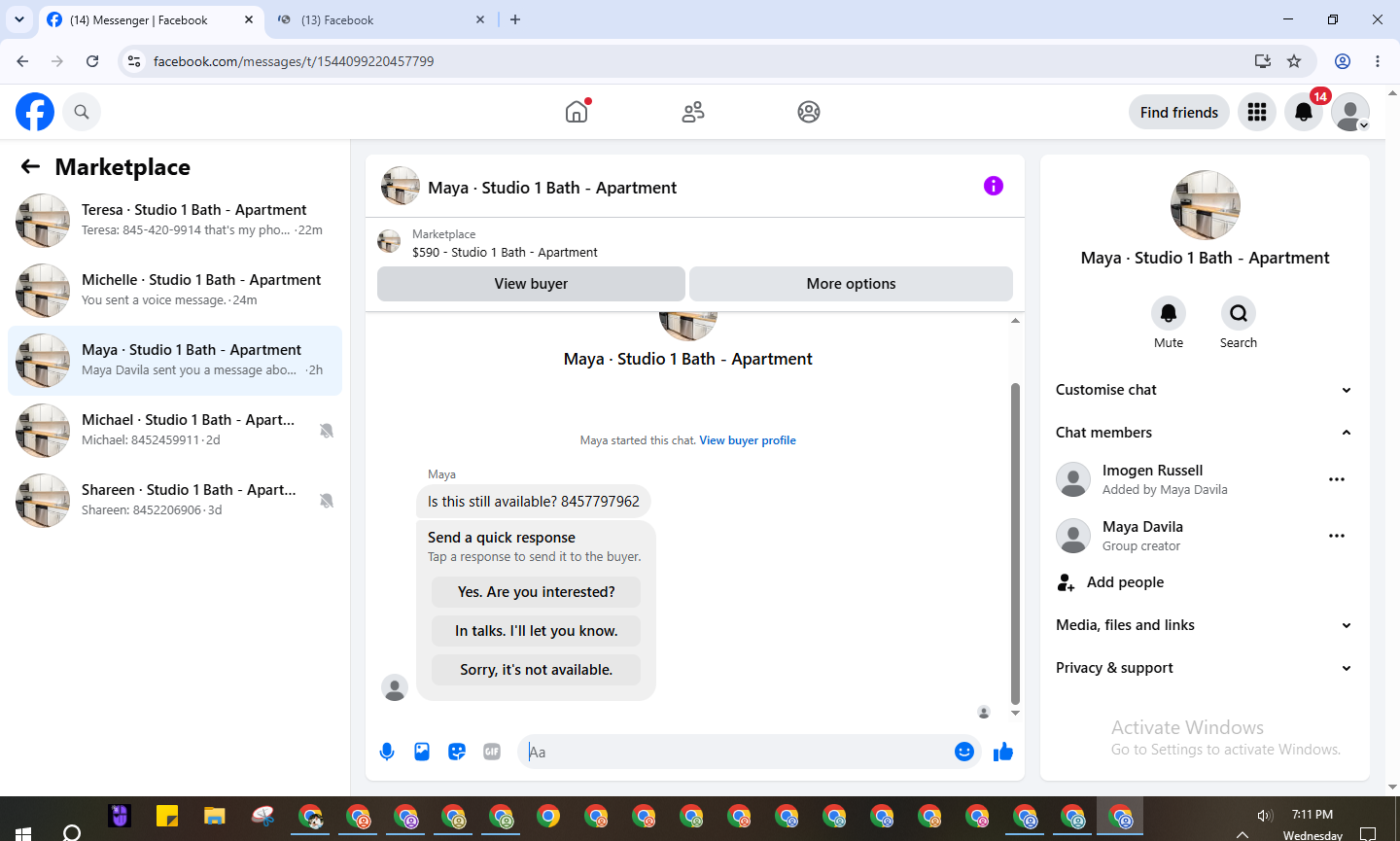
Task: Toggle Mute for this chat
Action: (1169, 313)
